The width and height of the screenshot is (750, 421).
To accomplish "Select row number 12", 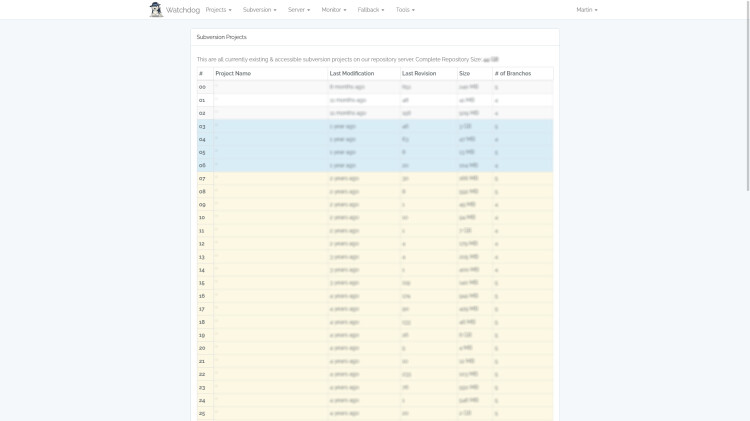I will 375,244.
